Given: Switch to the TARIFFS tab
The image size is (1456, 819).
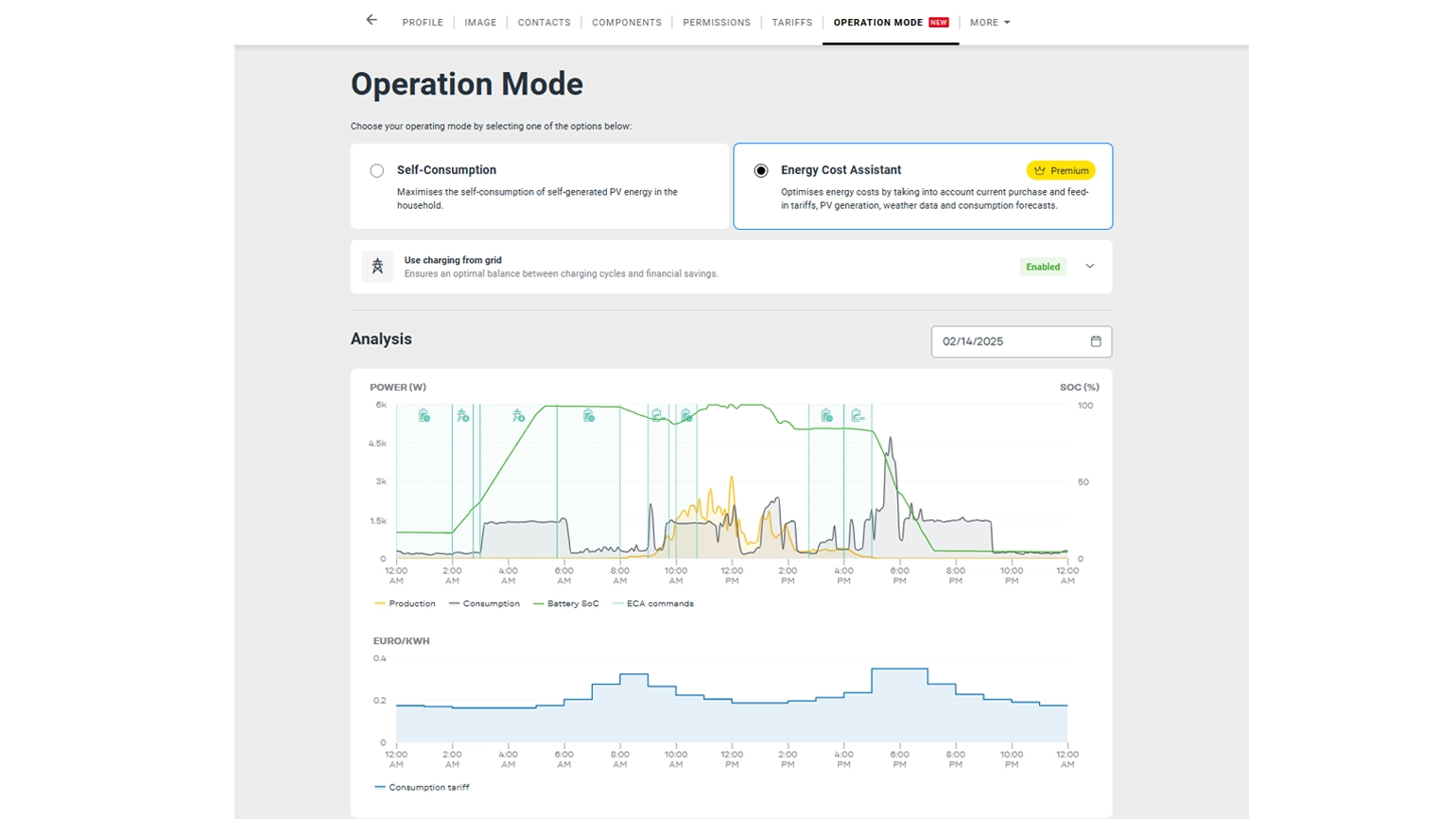Looking at the screenshot, I should pos(792,23).
